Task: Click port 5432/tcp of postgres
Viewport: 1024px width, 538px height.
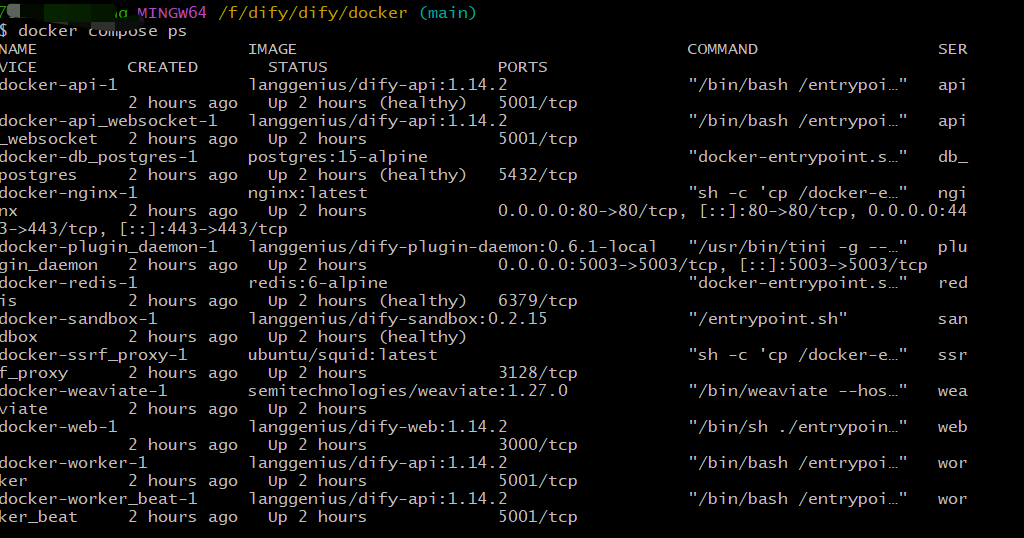Action: (x=537, y=175)
